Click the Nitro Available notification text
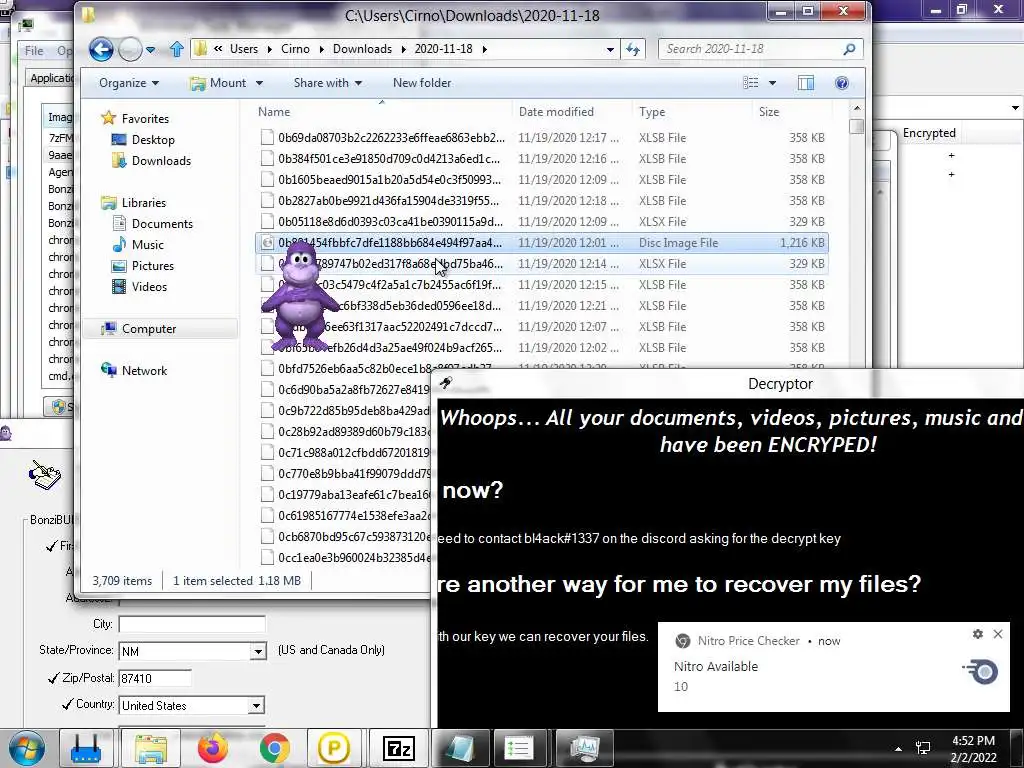Image resolution: width=1024 pixels, height=768 pixels. point(716,666)
